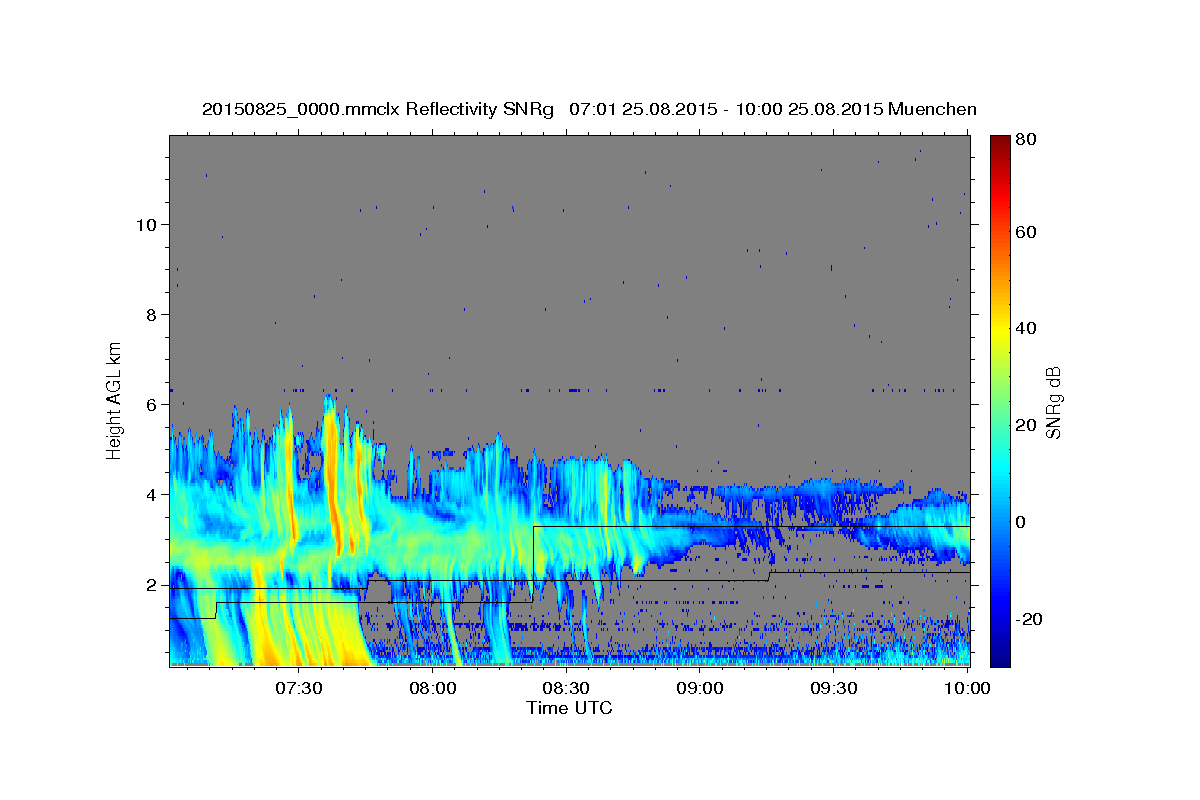Click the plot title text

pos(589,109)
